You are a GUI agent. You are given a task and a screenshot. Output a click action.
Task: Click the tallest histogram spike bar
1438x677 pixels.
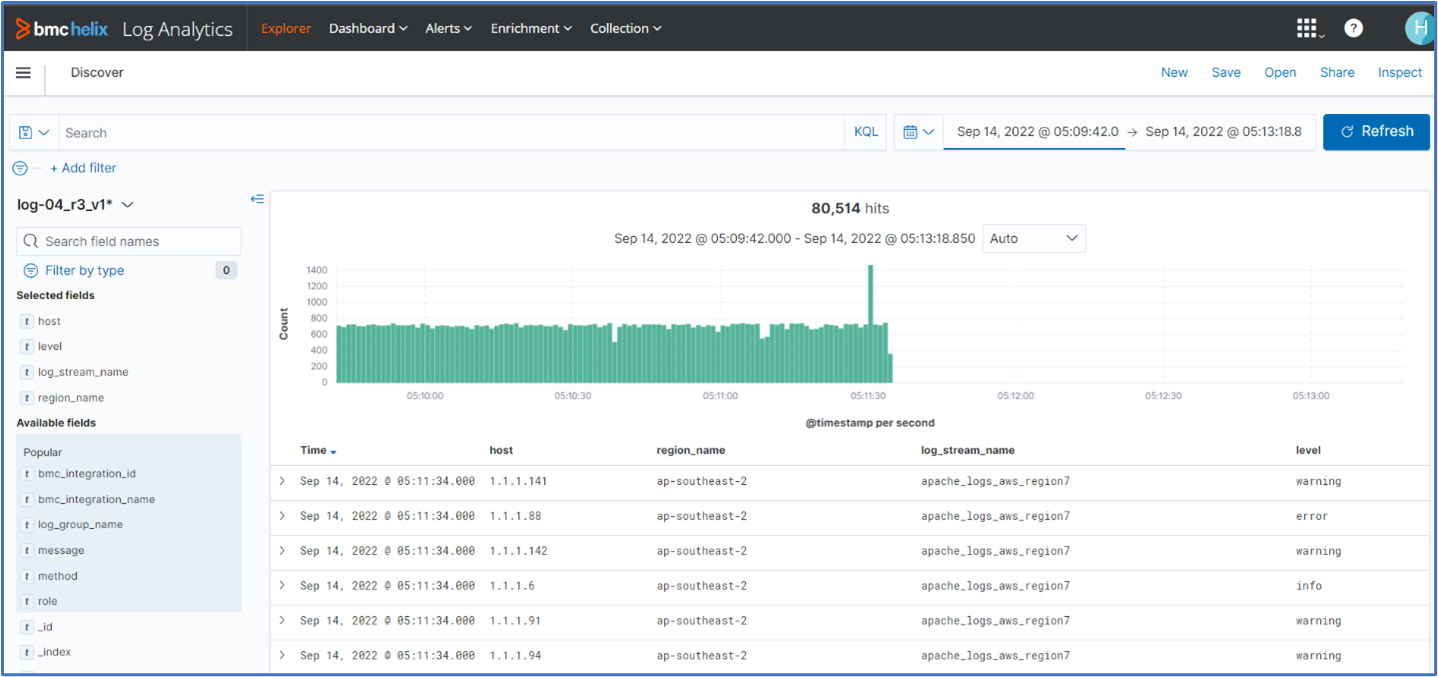[871, 323]
